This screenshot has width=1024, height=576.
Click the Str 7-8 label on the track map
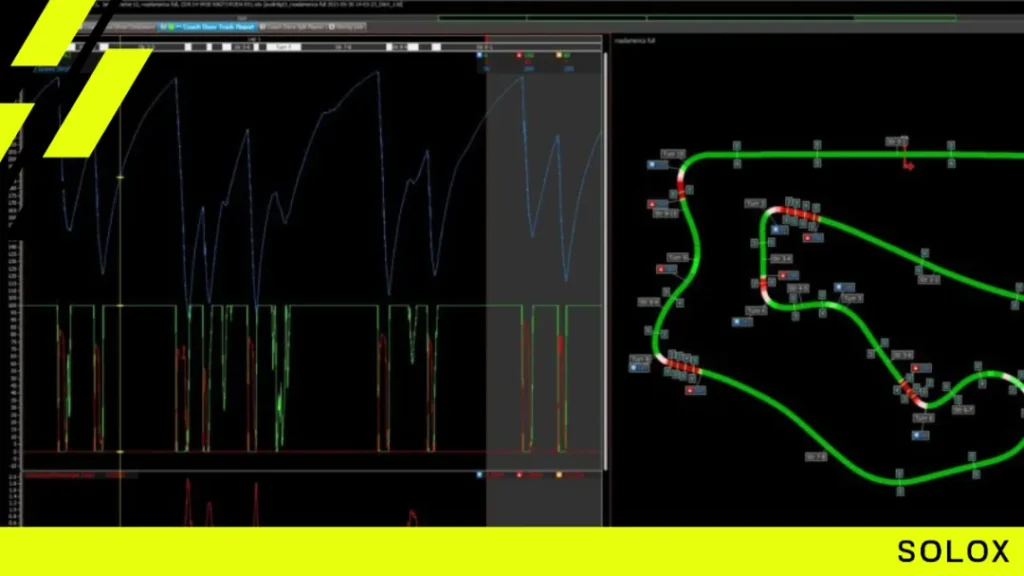click(x=816, y=457)
